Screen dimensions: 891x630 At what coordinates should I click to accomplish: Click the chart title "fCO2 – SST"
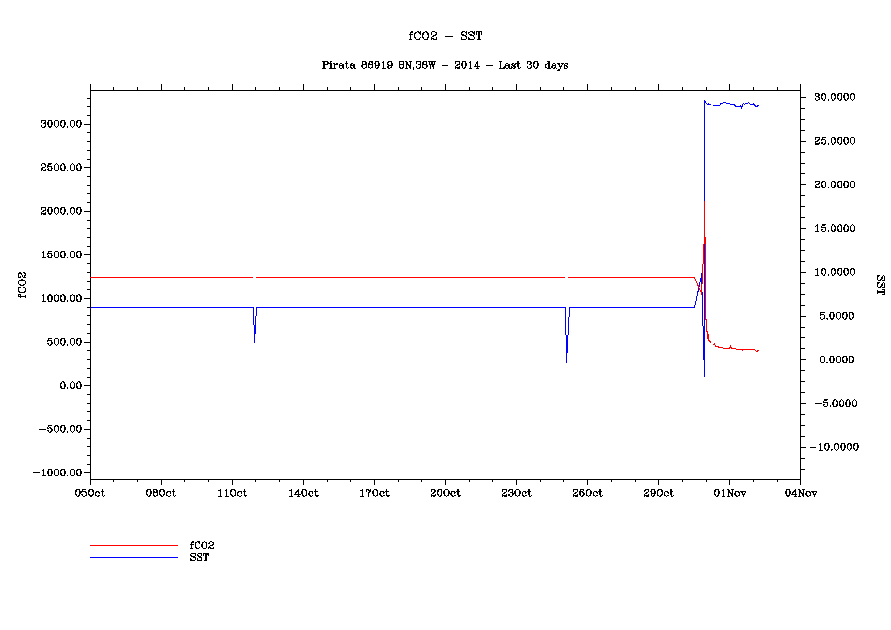tap(445, 35)
